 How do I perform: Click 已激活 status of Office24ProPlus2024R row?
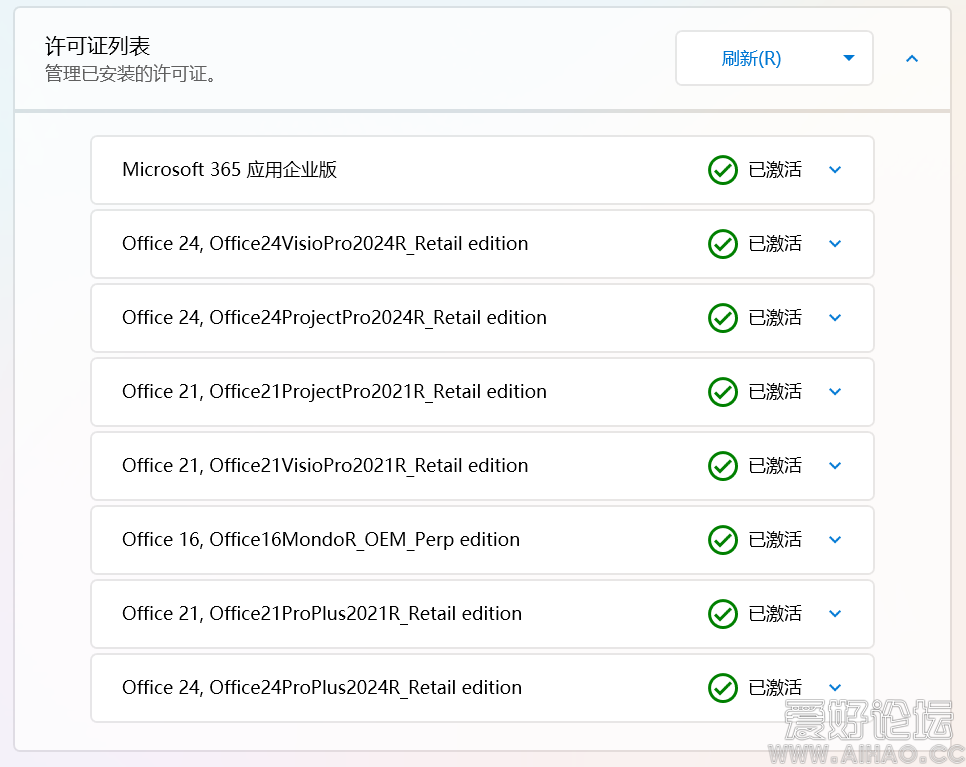coord(775,687)
